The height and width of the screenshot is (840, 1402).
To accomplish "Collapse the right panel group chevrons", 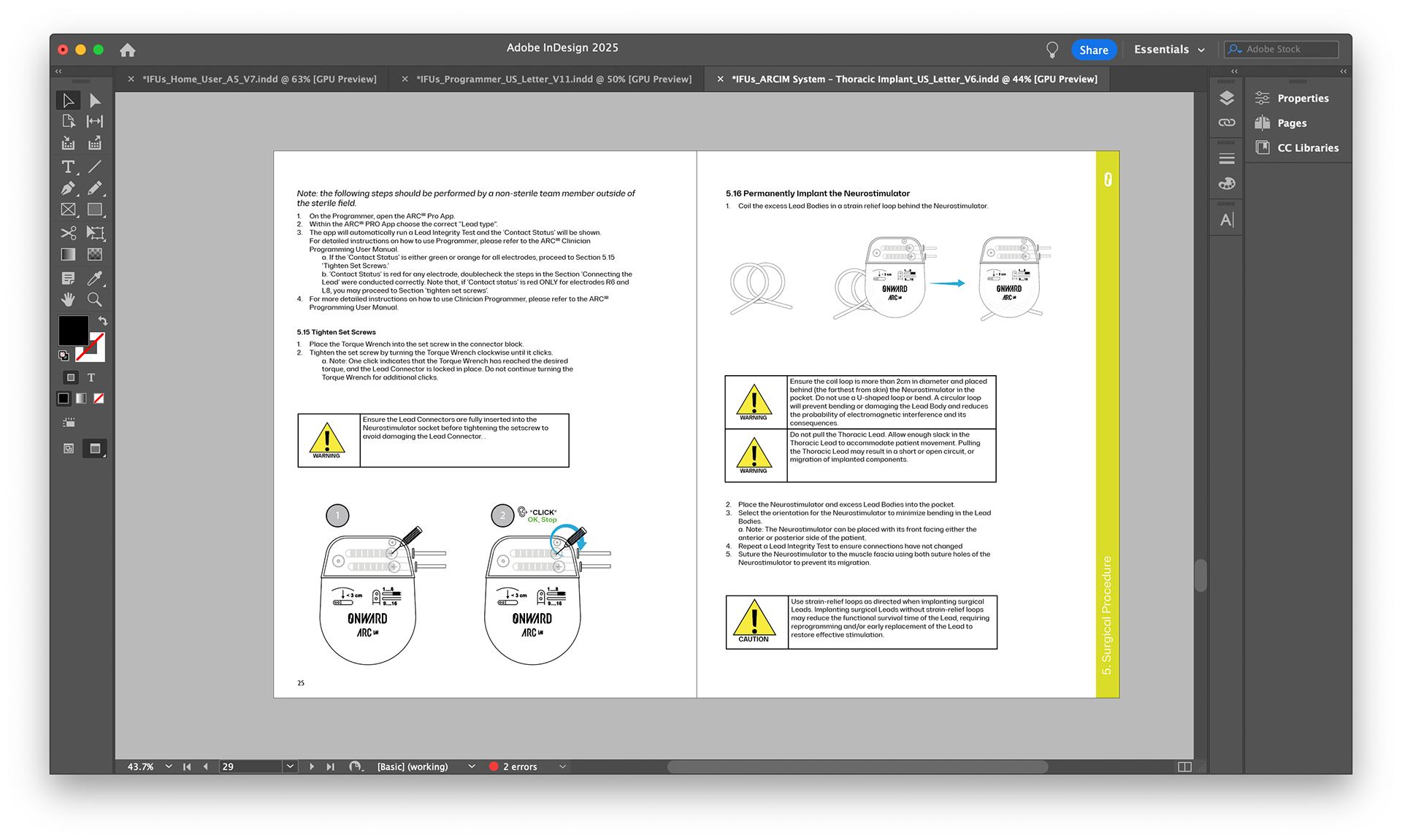I will [1343, 71].
